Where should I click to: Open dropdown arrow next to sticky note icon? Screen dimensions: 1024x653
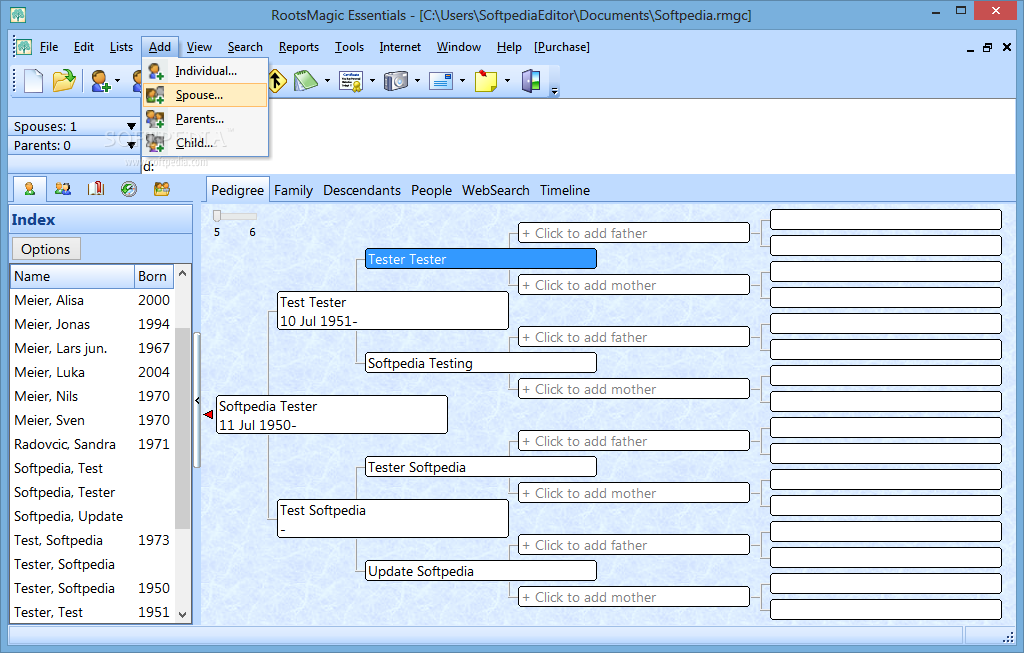pyautogui.click(x=507, y=81)
